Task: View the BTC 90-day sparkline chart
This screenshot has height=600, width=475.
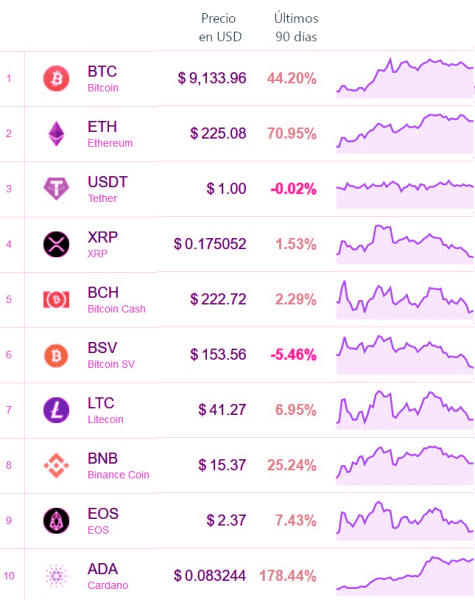Action: (405, 78)
